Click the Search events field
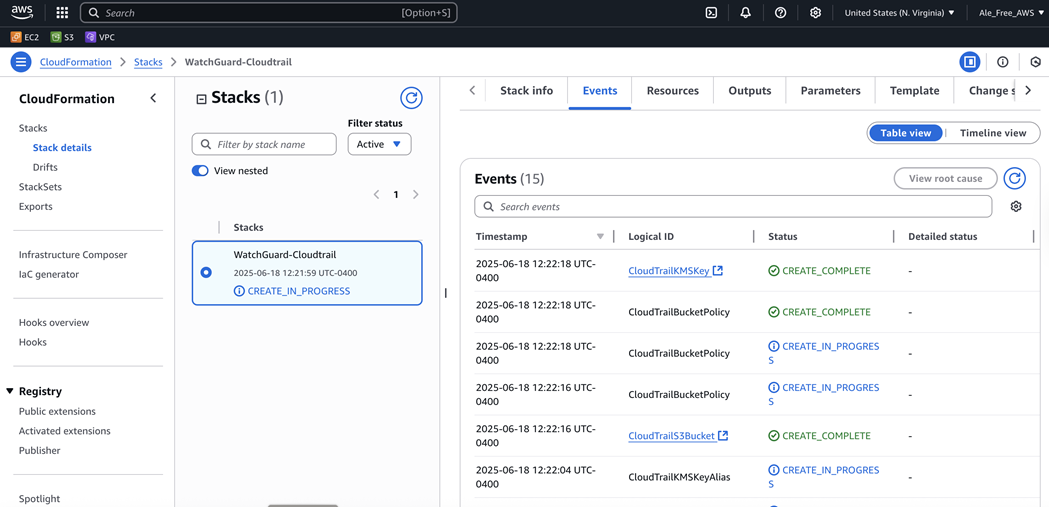Screen dimensions: 1049x507 (733, 207)
